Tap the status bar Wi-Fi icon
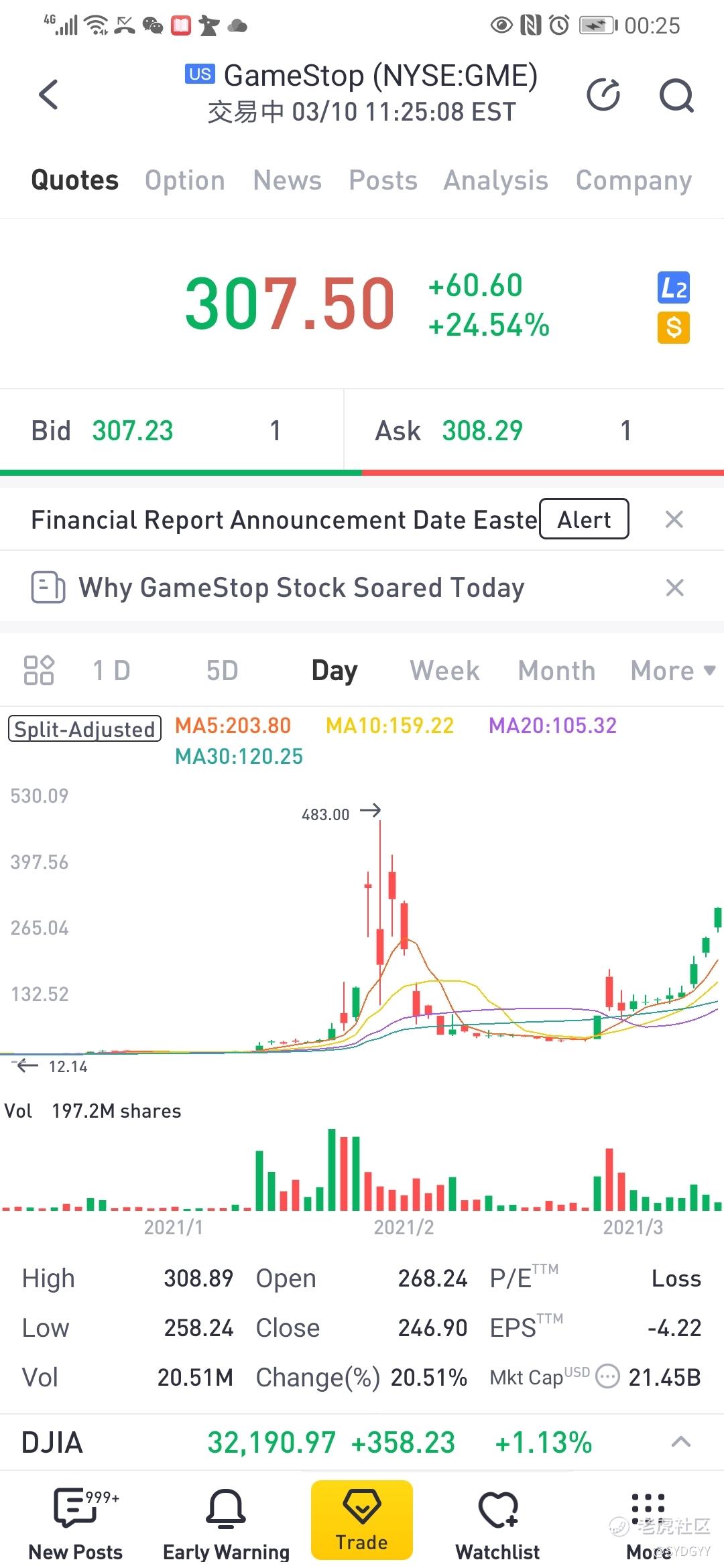The width and height of the screenshot is (724, 1568). pyautogui.click(x=97, y=25)
